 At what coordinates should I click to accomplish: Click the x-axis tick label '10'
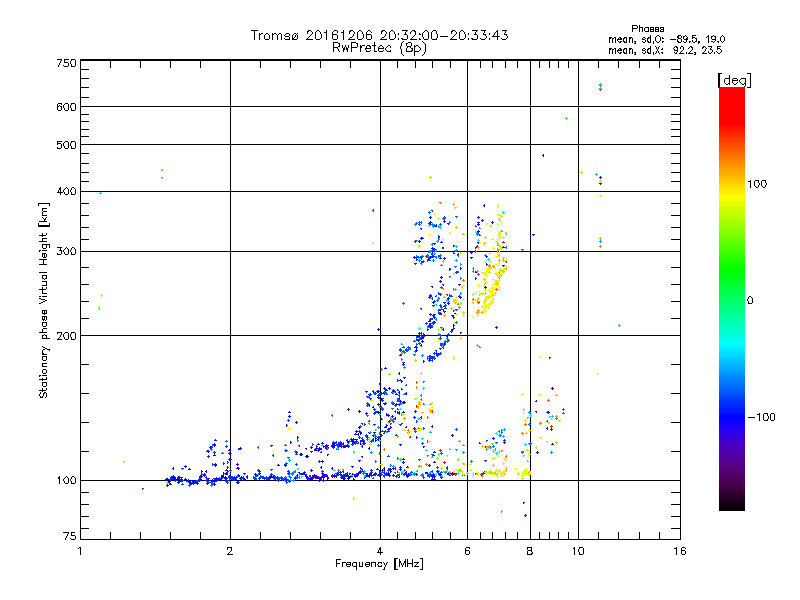[x=578, y=551]
